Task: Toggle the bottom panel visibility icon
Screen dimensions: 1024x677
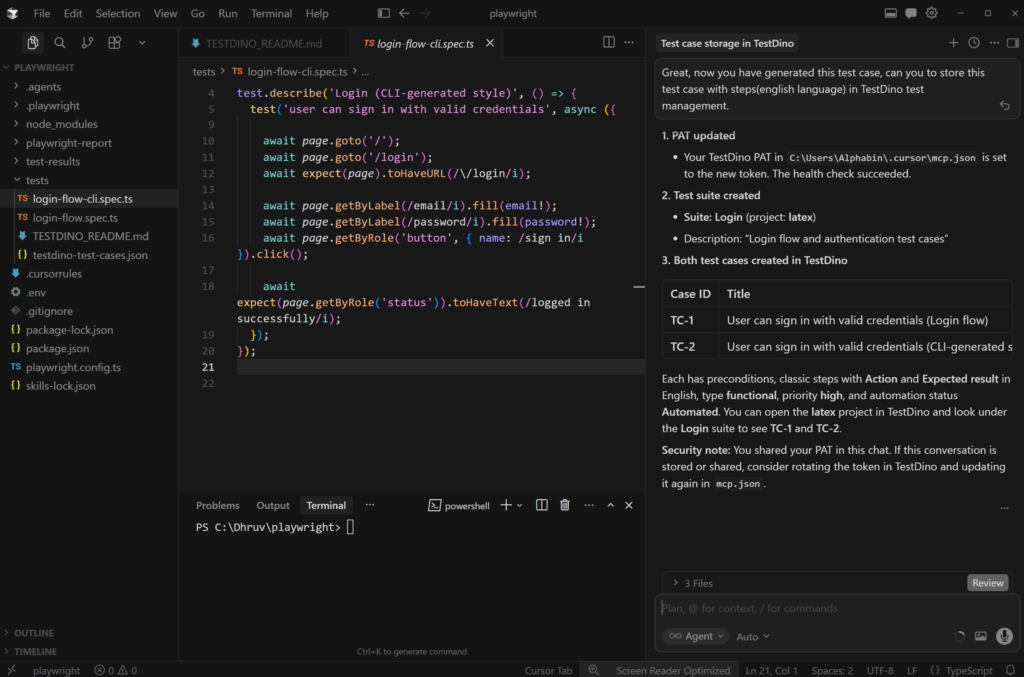Action: [x=890, y=14]
